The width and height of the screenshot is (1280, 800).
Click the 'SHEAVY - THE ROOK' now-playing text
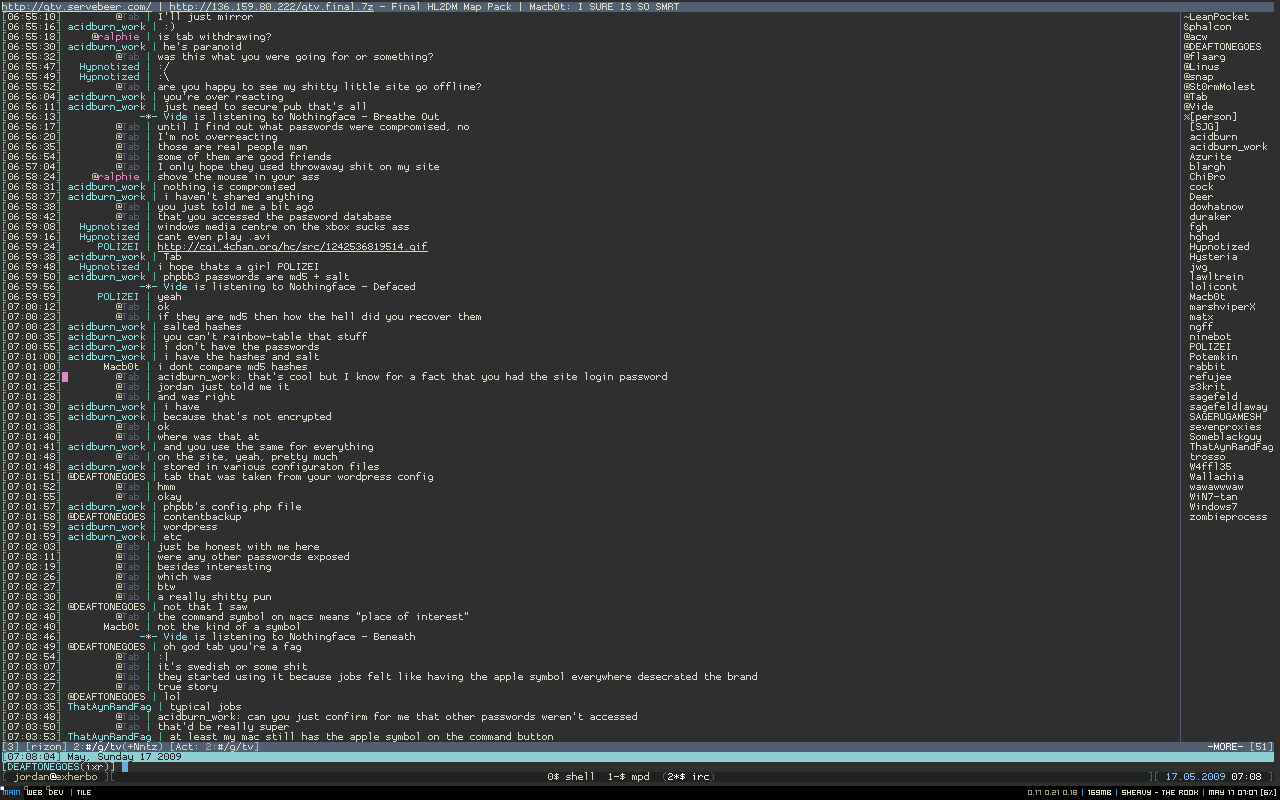(1161, 792)
